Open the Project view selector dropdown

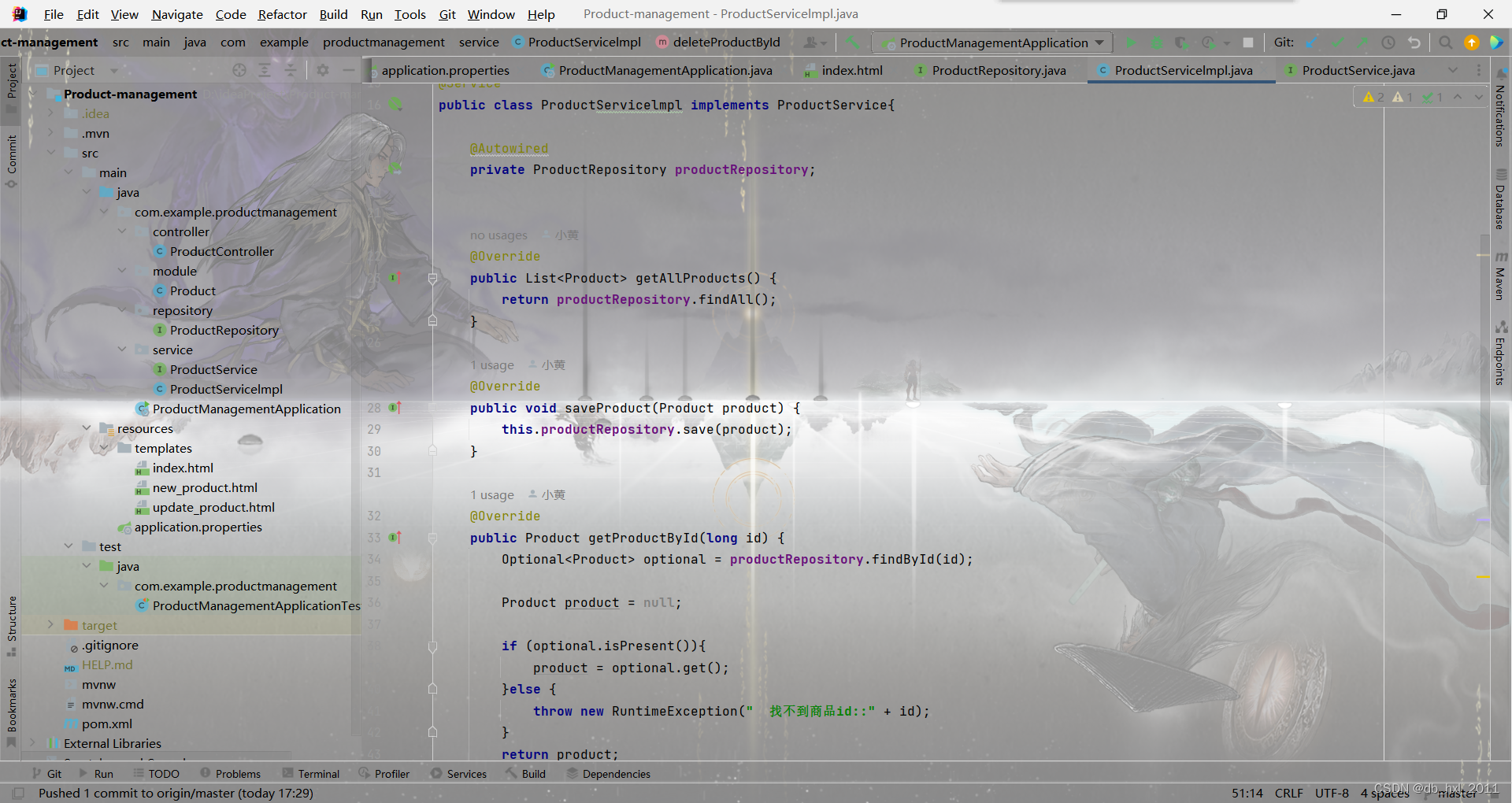click(x=78, y=71)
